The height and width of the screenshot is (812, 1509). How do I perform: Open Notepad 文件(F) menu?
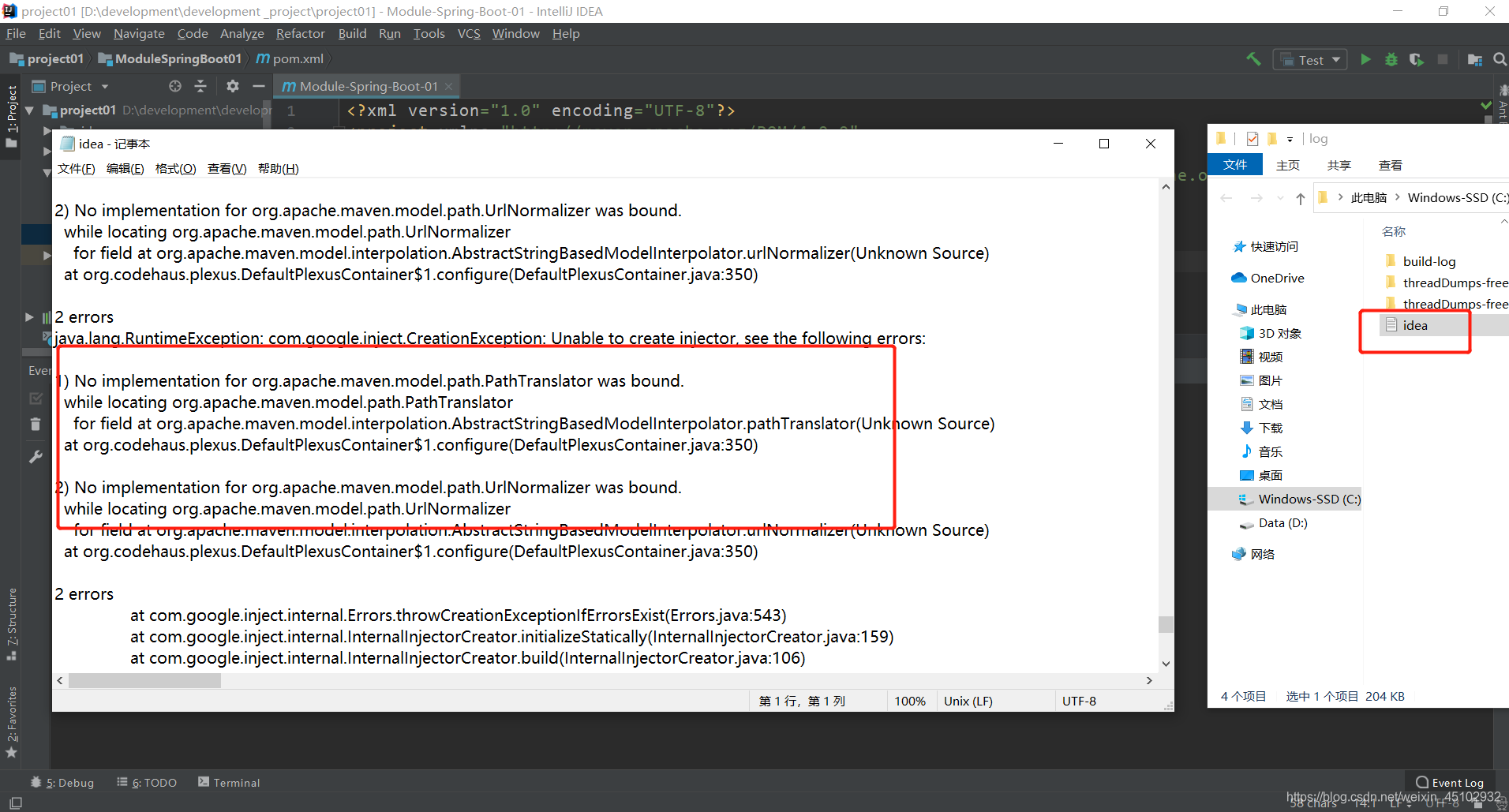pos(76,168)
